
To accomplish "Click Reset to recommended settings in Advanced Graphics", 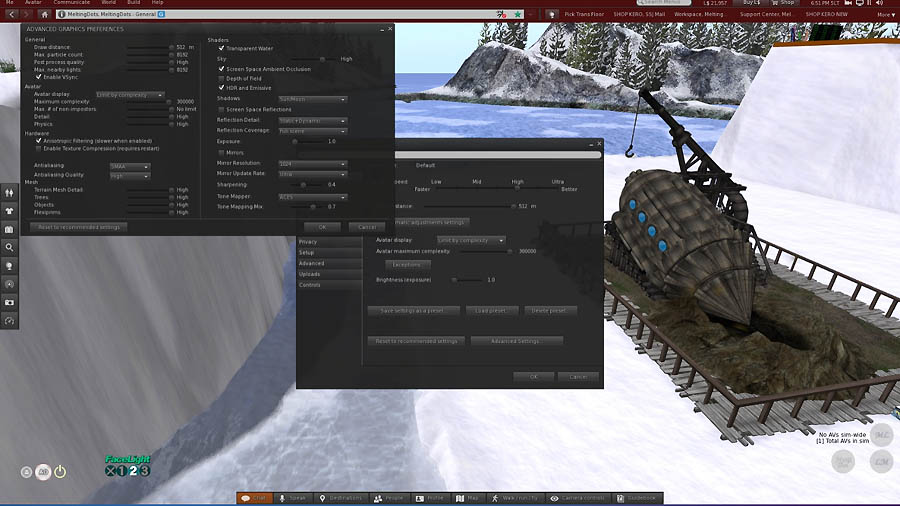I will (79, 228).
